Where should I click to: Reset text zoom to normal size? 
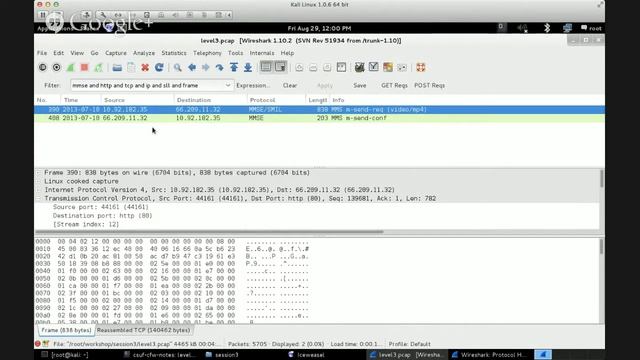327,67
